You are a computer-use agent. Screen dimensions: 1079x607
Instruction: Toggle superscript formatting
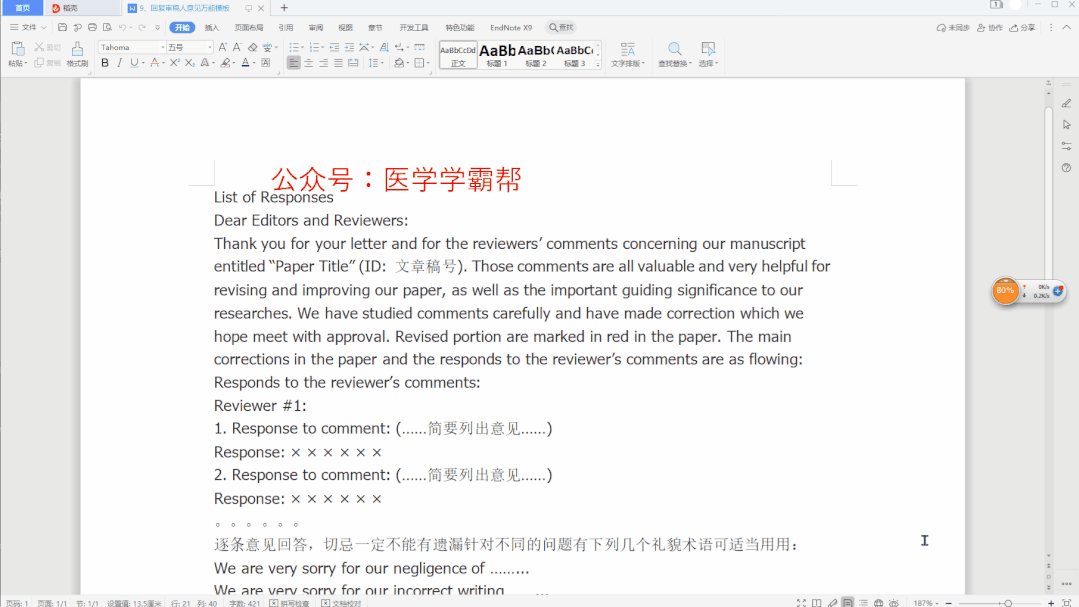pyautogui.click(x=175, y=63)
